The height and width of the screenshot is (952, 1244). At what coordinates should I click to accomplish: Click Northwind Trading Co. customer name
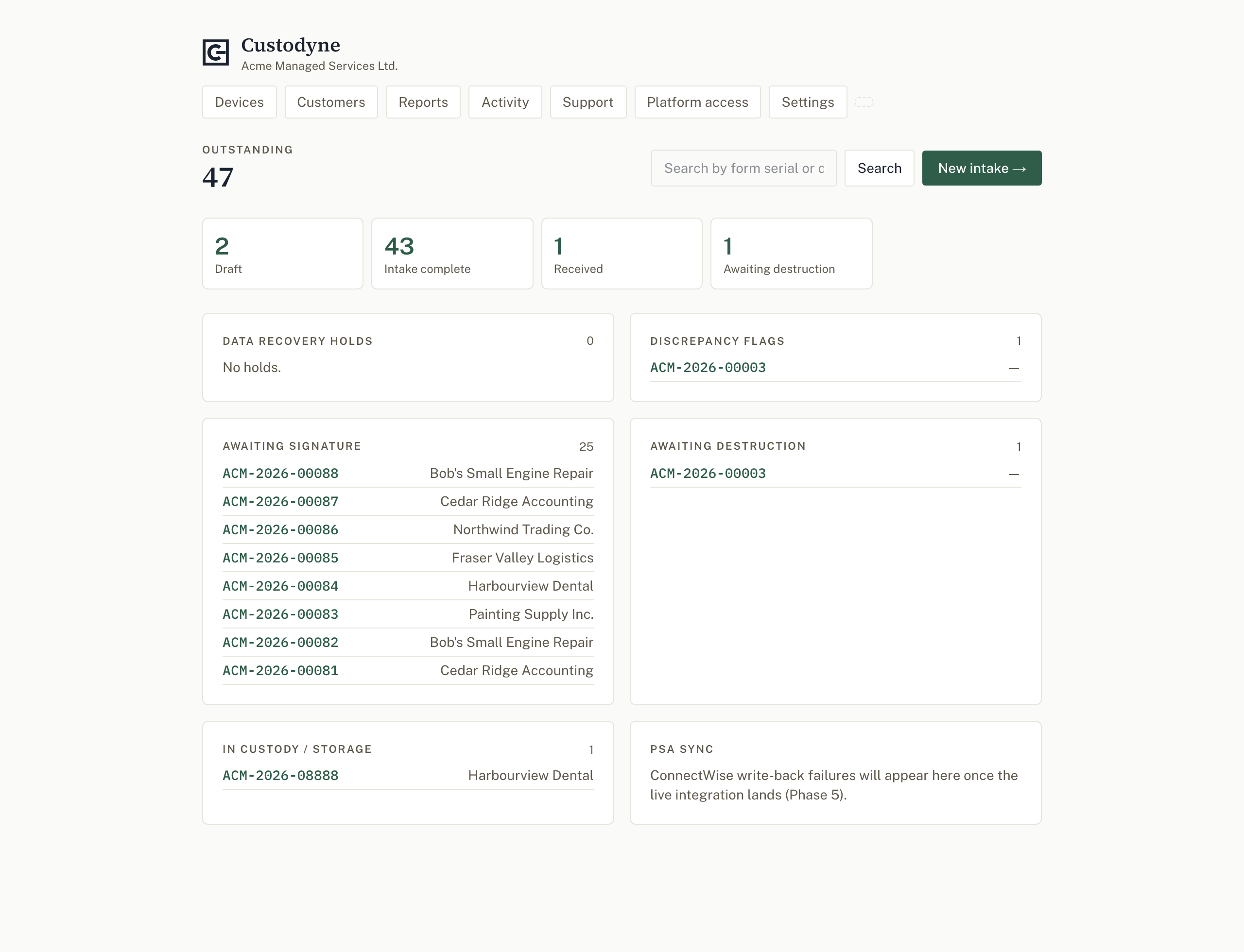(523, 529)
